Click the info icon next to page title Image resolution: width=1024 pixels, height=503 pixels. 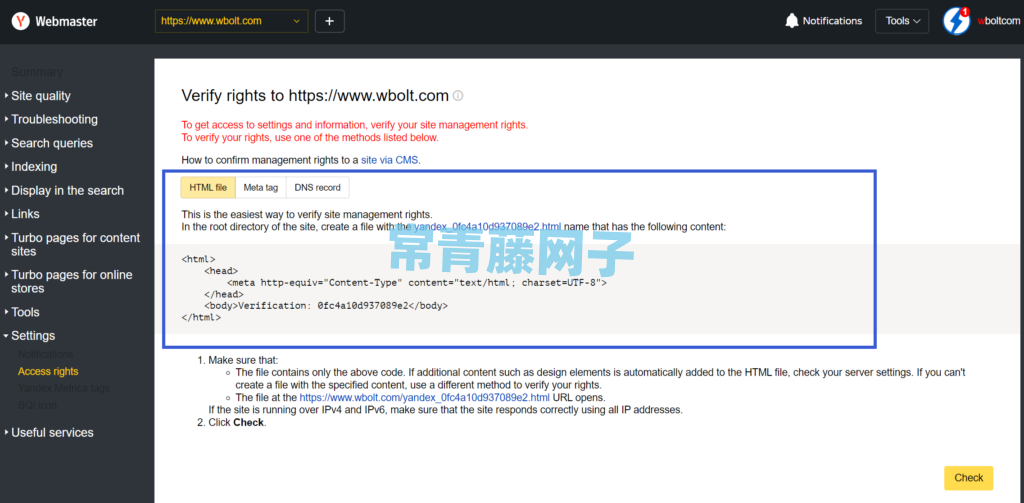(x=458, y=96)
